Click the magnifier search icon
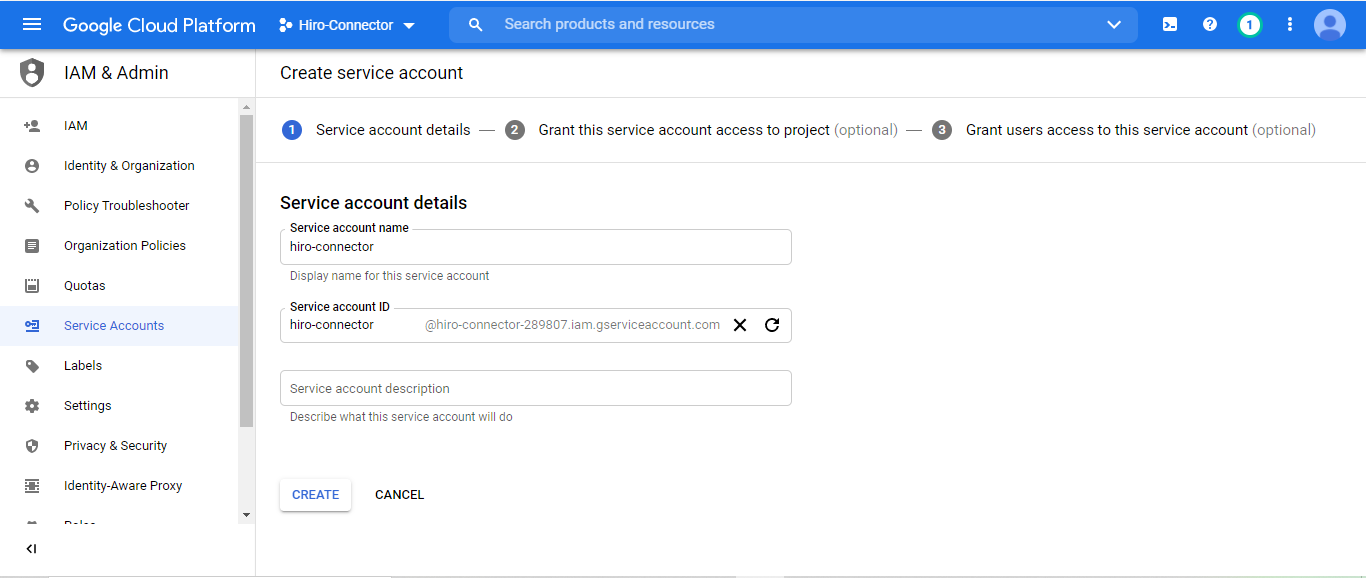The image size is (1366, 578). [x=476, y=24]
